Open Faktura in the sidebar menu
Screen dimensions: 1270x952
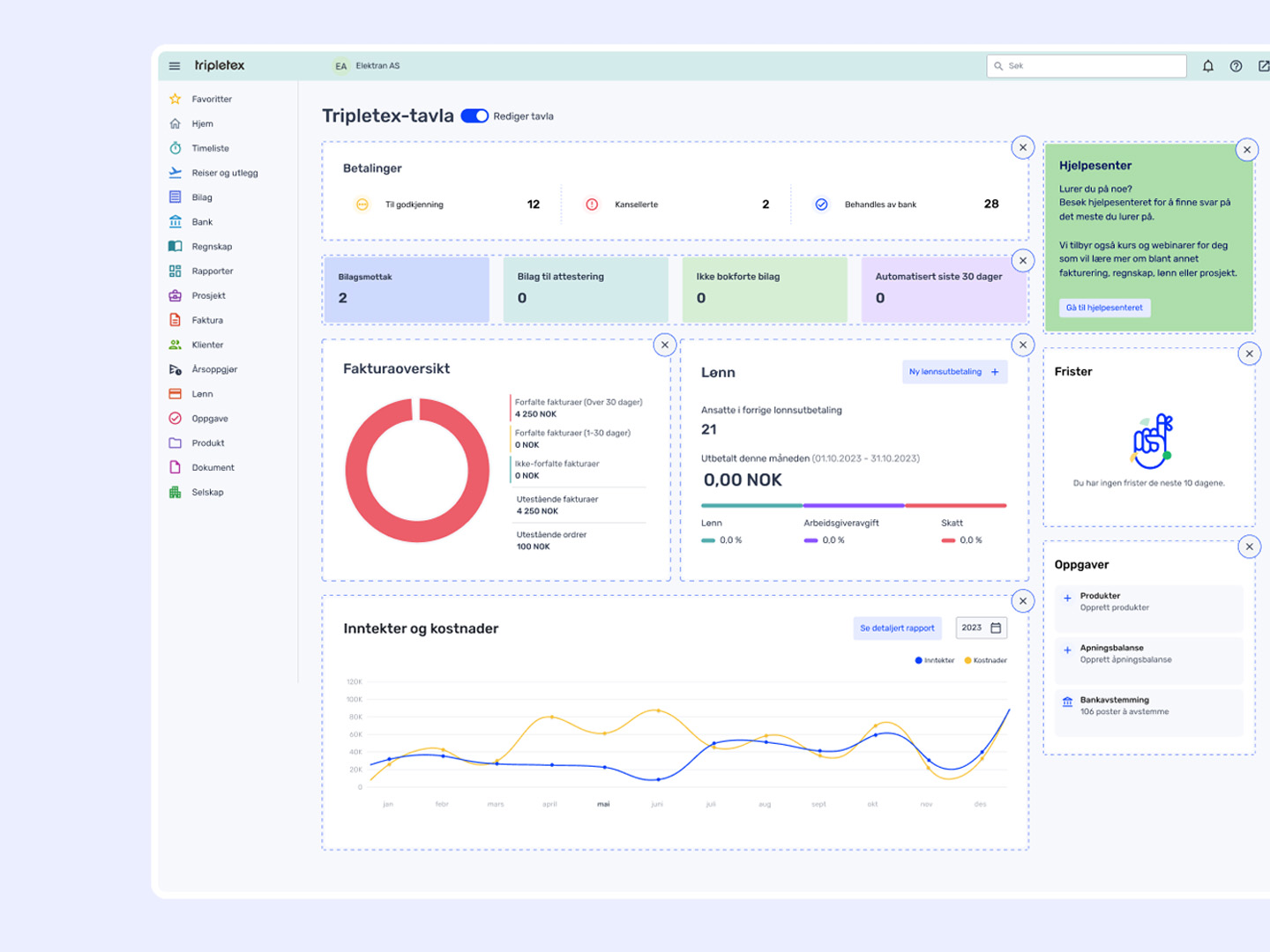(x=207, y=321)
